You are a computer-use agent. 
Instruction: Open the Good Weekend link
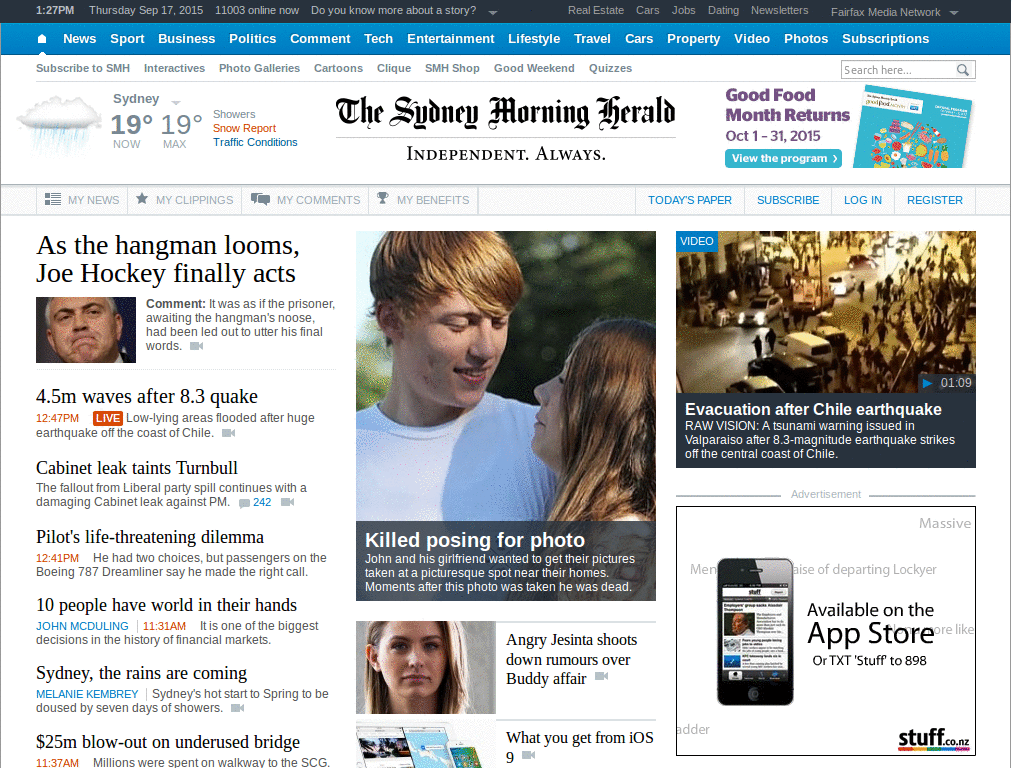pyautogui.click(x=534, y=68)
